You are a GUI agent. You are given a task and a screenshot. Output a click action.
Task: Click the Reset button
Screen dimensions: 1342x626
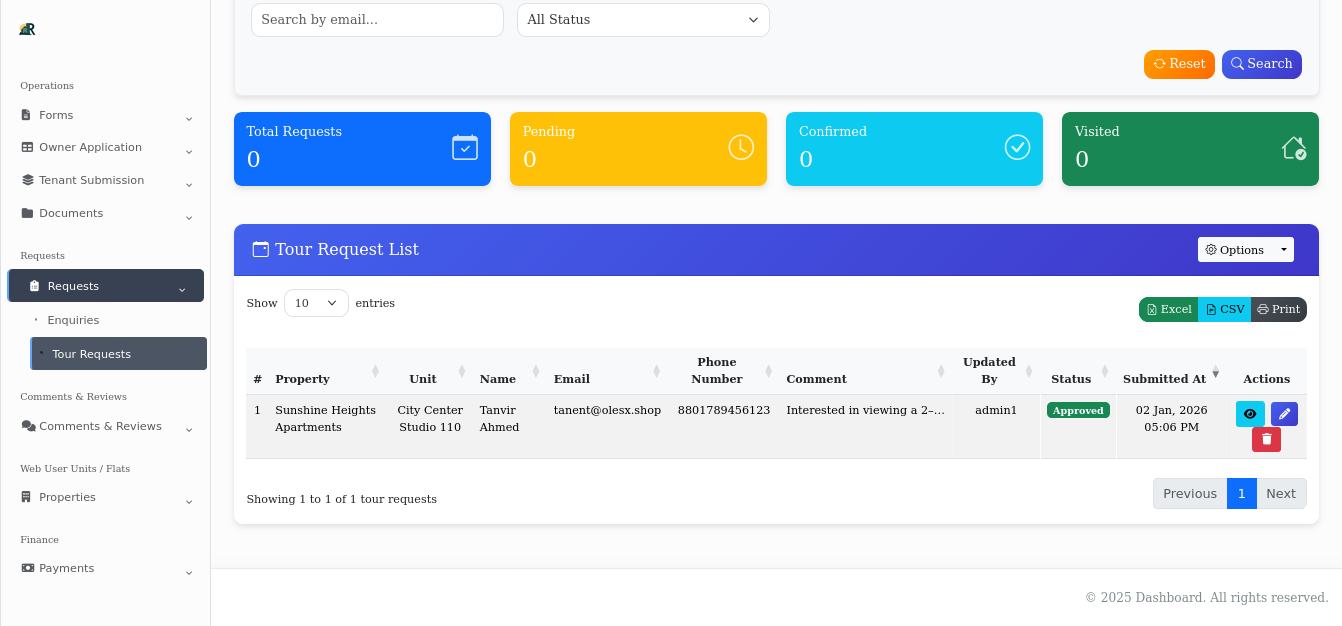pyautogui.click(x=1179, y=64)
